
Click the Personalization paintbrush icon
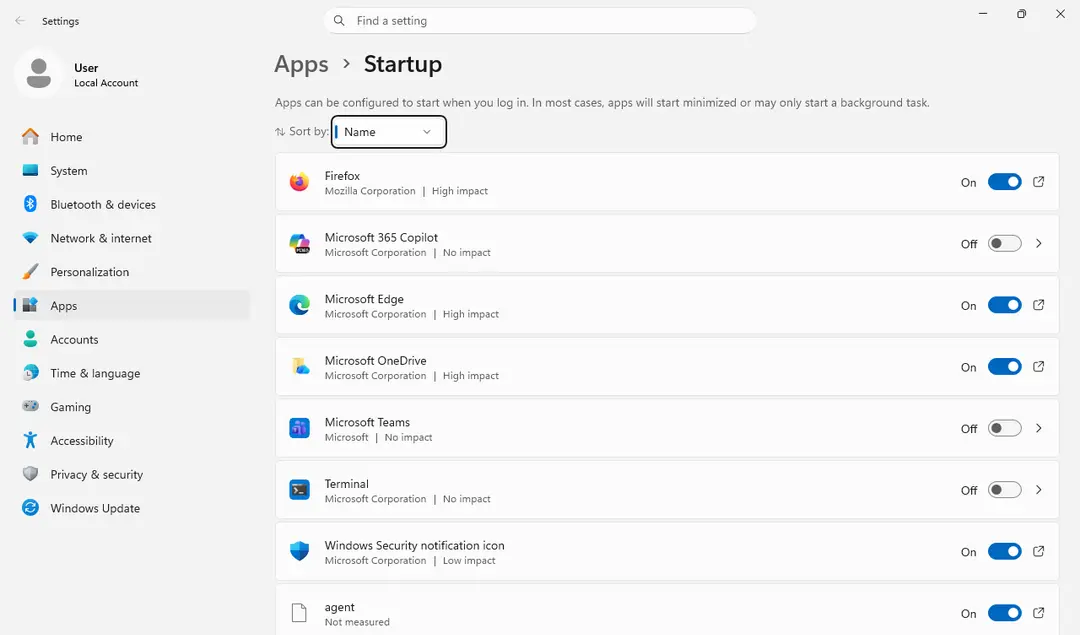[x=30, y=271]
